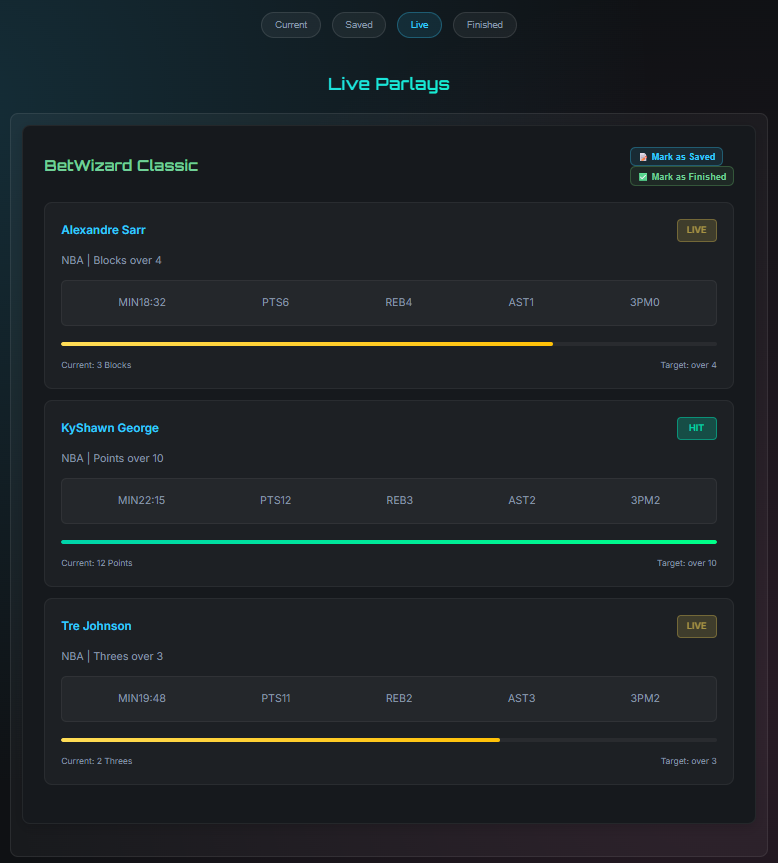778x863 pixels.
Task: Open the Saved parlays tab
Action: (358, 24)
